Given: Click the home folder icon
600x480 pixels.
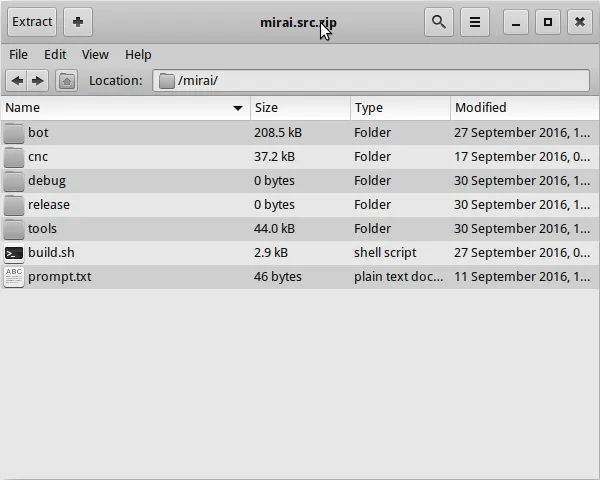Looking at the screenshot, I should tap(66, 81).
